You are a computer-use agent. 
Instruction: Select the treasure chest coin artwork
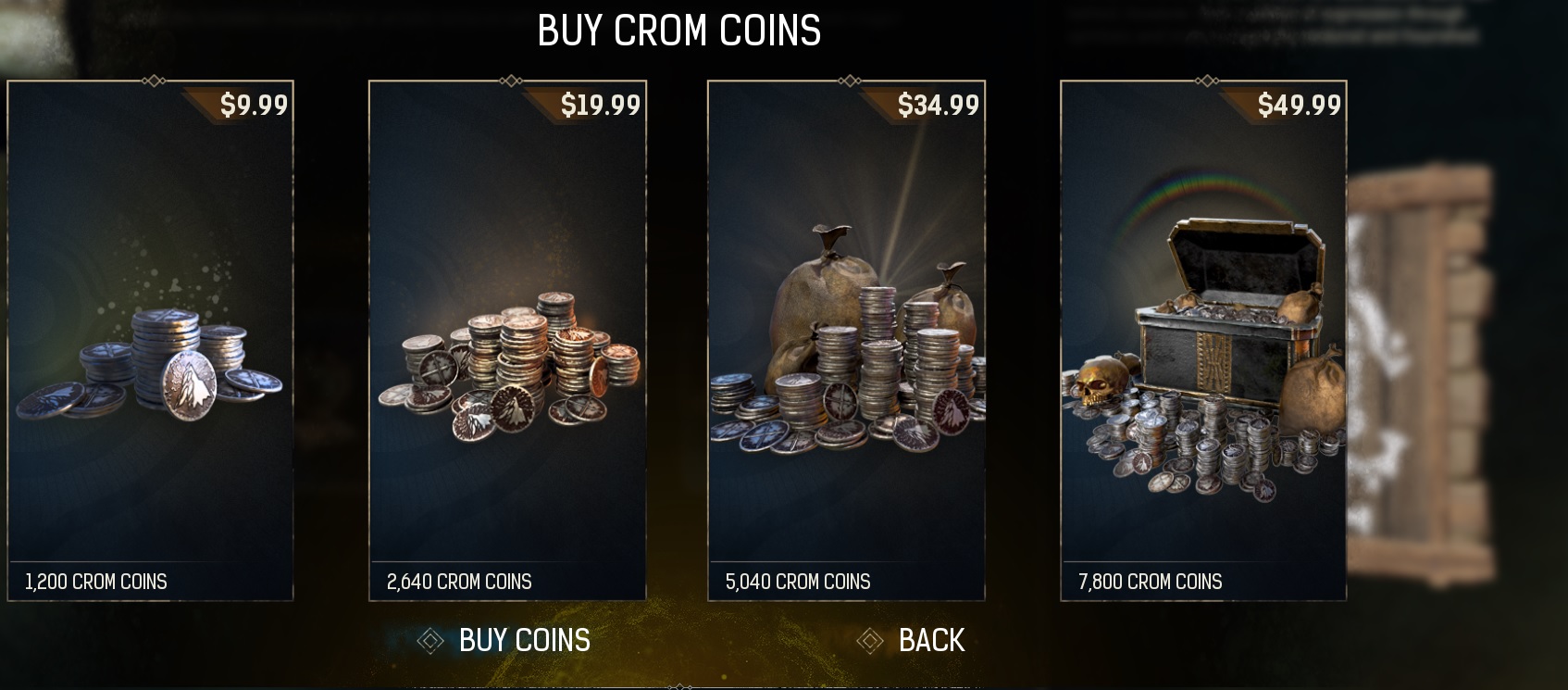coord(1203,358)
